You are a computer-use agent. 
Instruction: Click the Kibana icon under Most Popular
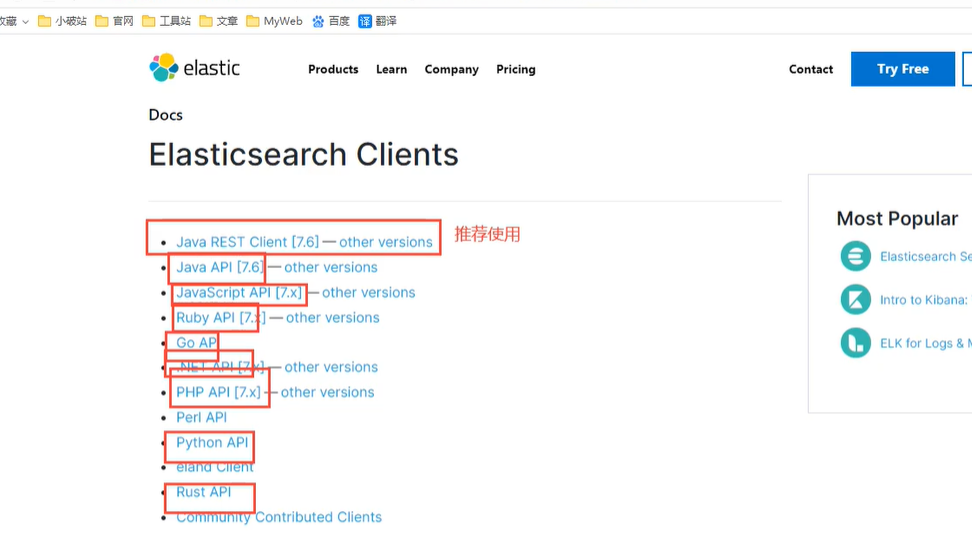coord(855,299)
